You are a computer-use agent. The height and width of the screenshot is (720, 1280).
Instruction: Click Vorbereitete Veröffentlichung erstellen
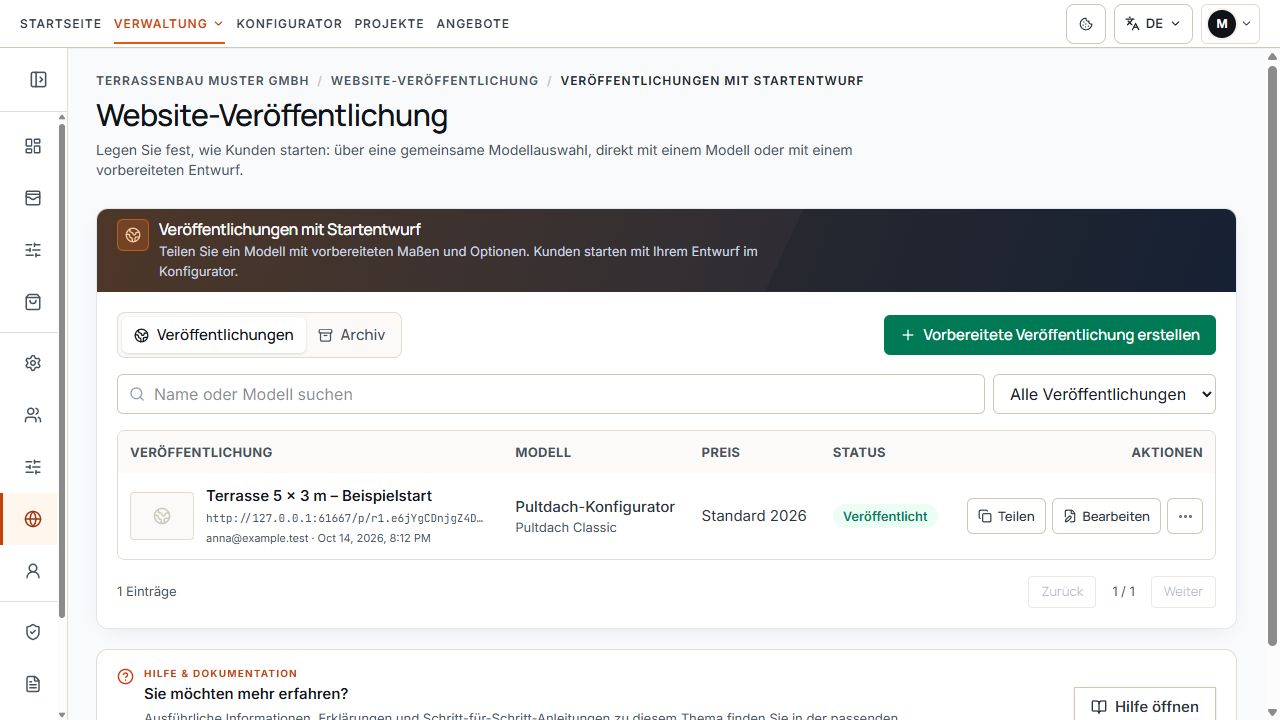pos(1050,335)
